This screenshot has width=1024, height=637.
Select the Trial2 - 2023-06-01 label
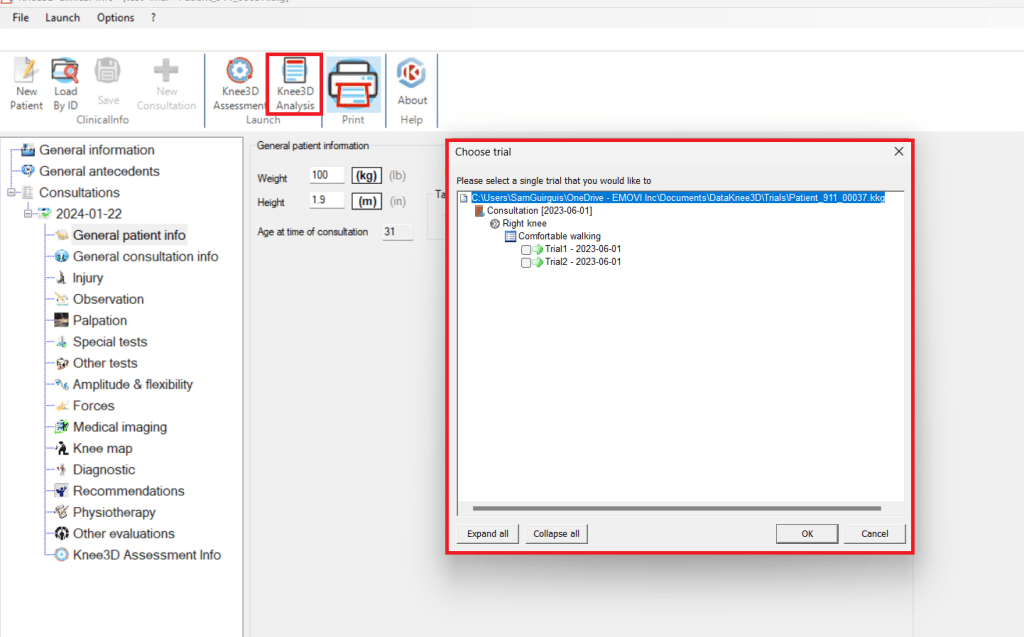tap(583, 262)
